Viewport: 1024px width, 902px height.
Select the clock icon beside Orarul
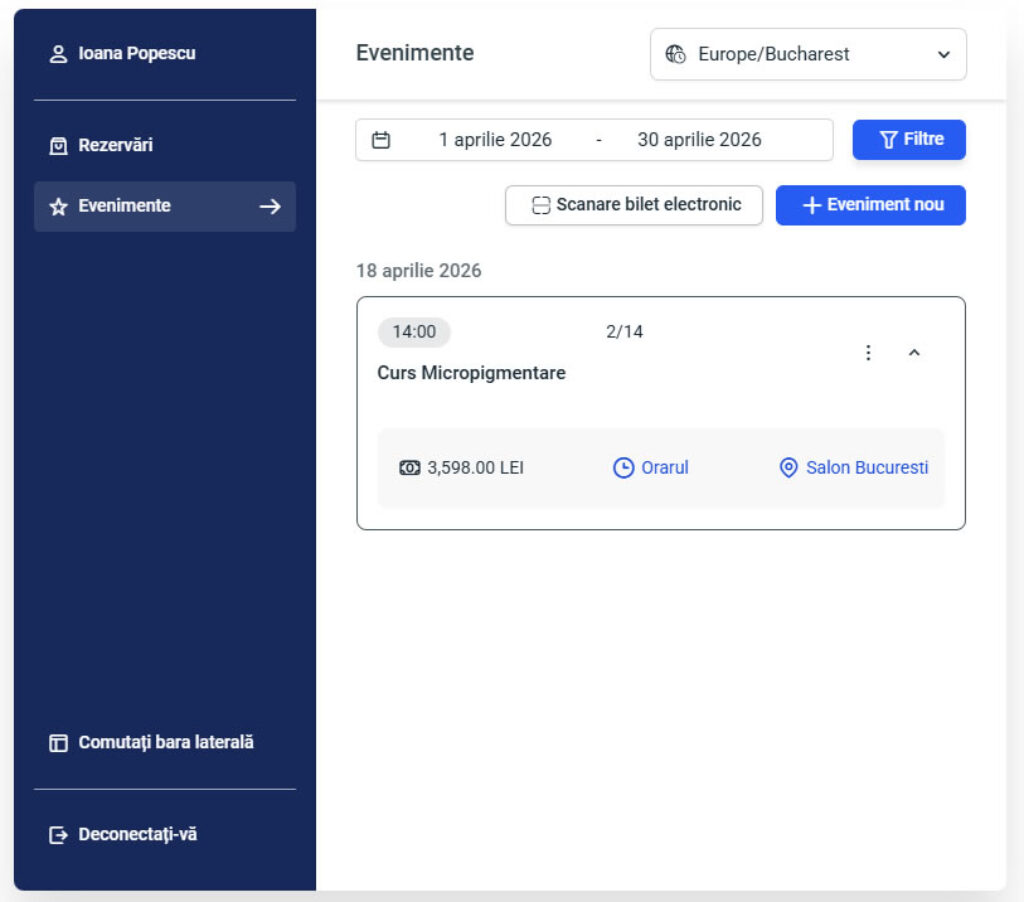[621, 467]
